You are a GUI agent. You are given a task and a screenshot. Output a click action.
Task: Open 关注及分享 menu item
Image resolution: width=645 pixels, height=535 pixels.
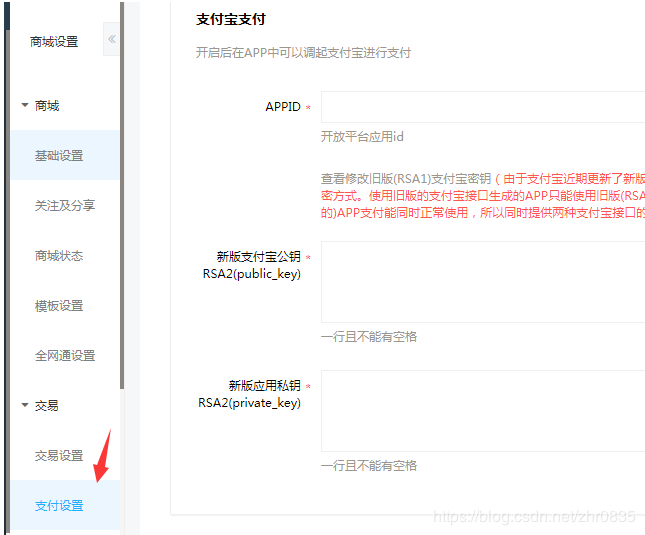(x=65, y=205)
